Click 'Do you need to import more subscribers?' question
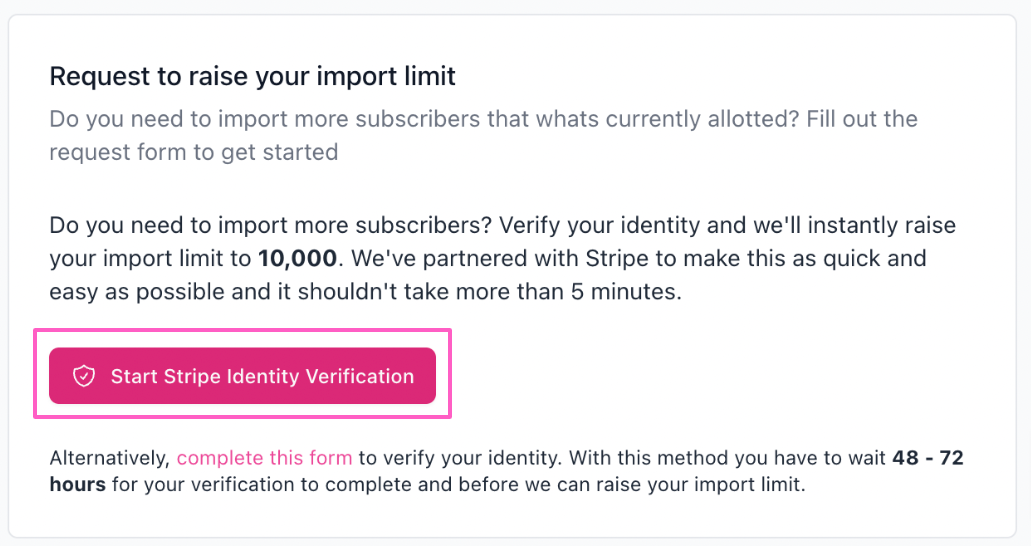Screen dimensions: 1031x546 pyautogui.click(x=270, y=225)
